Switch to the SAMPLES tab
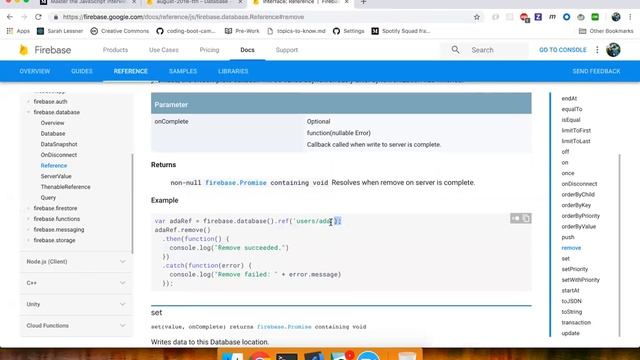The image size is (640, 360). [x=183, y=71]
